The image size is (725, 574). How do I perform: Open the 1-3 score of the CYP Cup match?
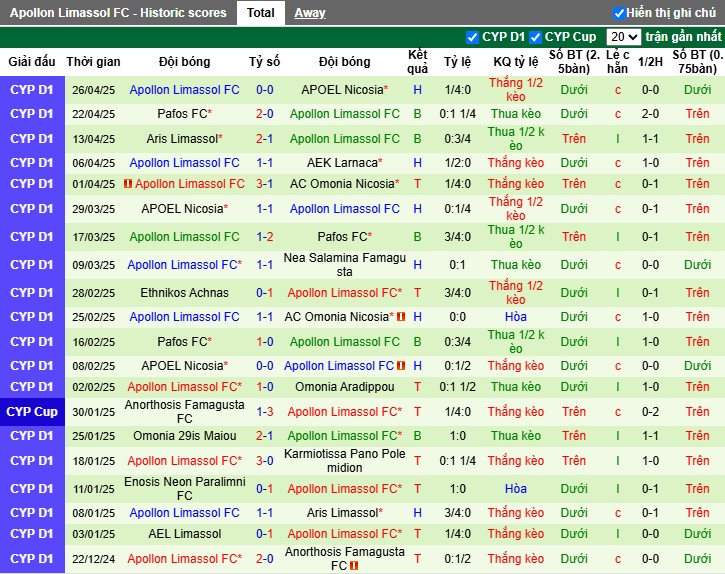coord(264,412)
